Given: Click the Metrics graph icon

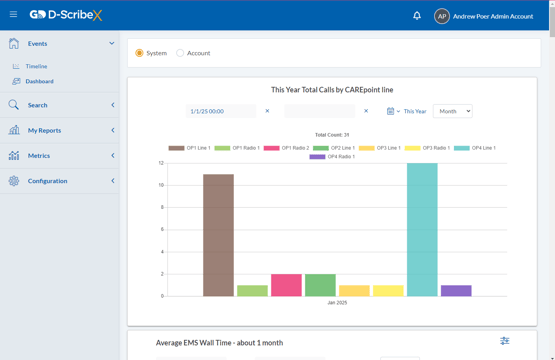Looking at the screenshot, I should pos(14,155).
